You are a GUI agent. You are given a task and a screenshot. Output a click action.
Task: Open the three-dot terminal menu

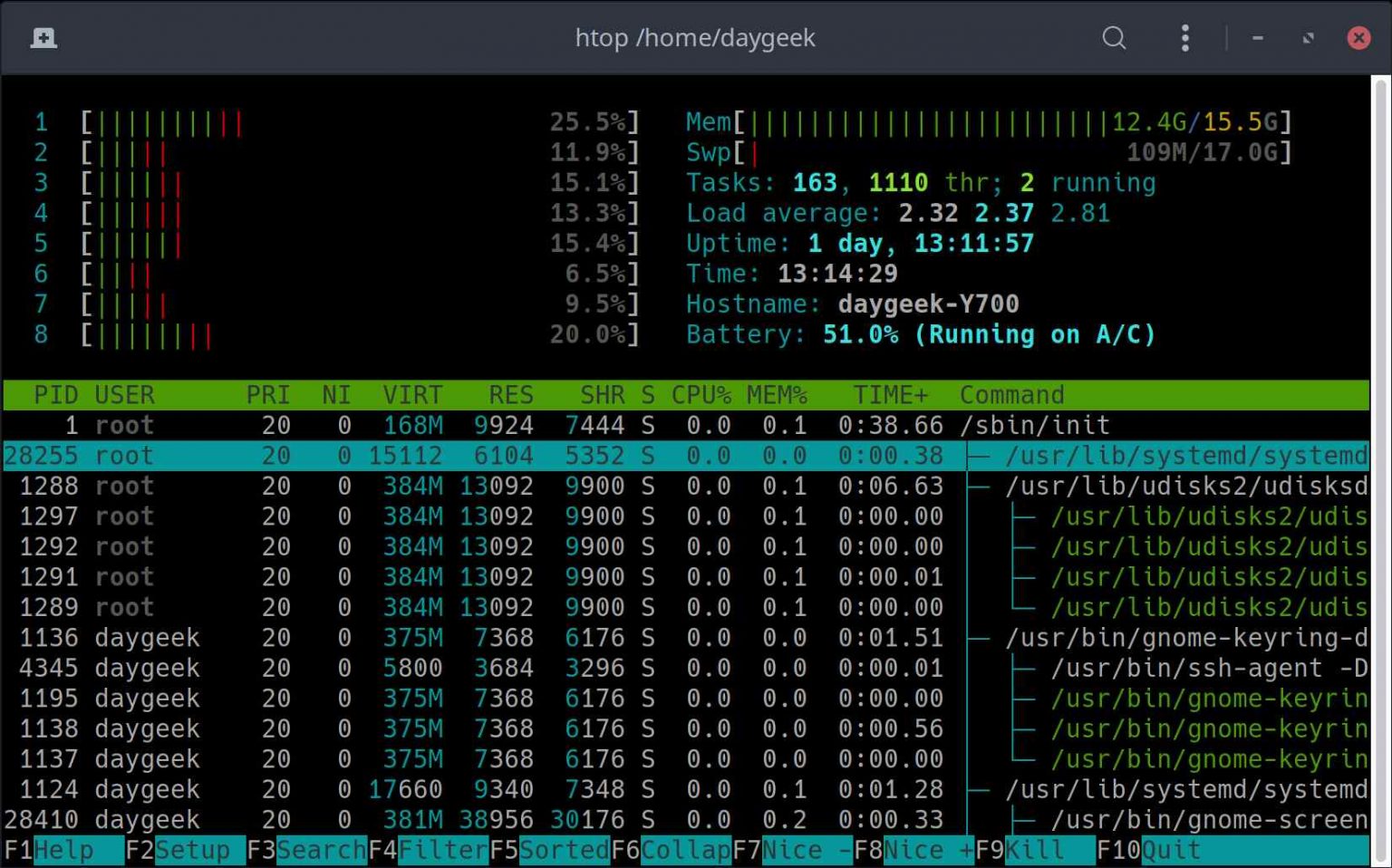tap(1184, 38)
